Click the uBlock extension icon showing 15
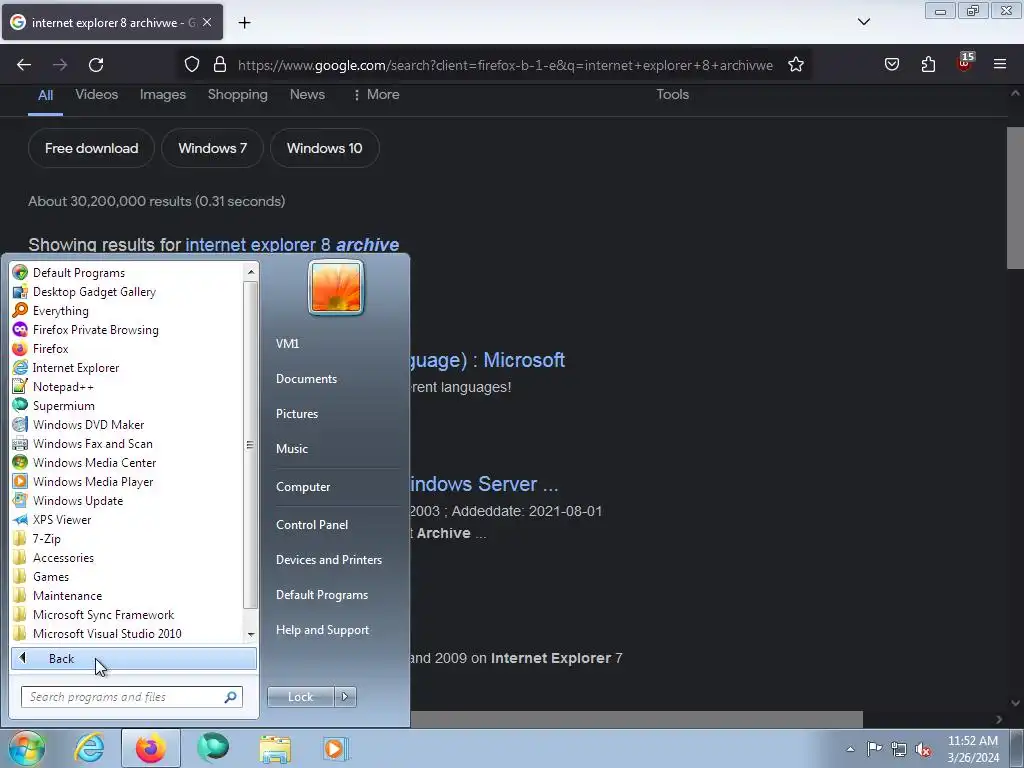This screenshot has width=1024, height=768. click(965, 63)
